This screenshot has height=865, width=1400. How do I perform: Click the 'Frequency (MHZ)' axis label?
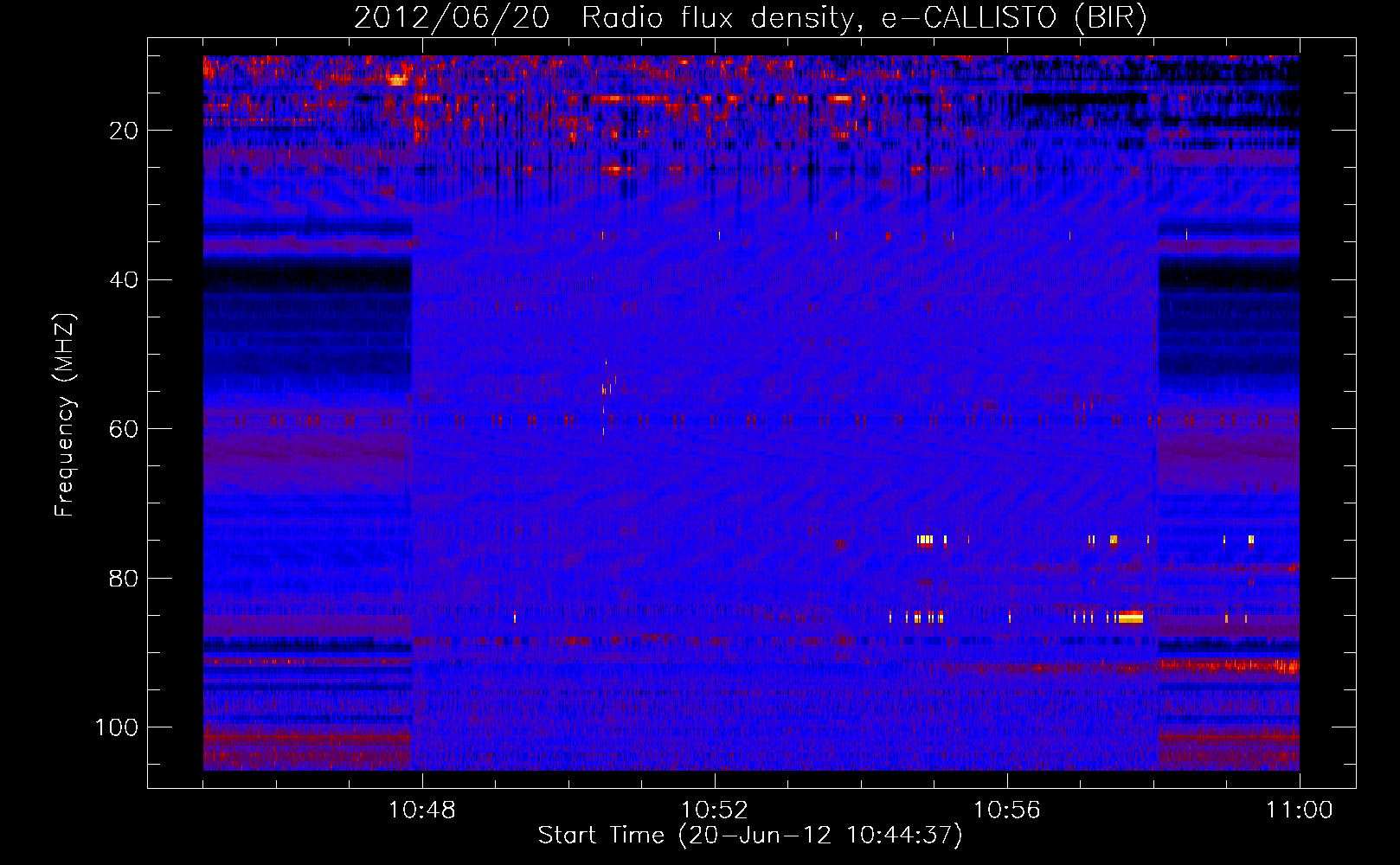[x=65, y=414]
